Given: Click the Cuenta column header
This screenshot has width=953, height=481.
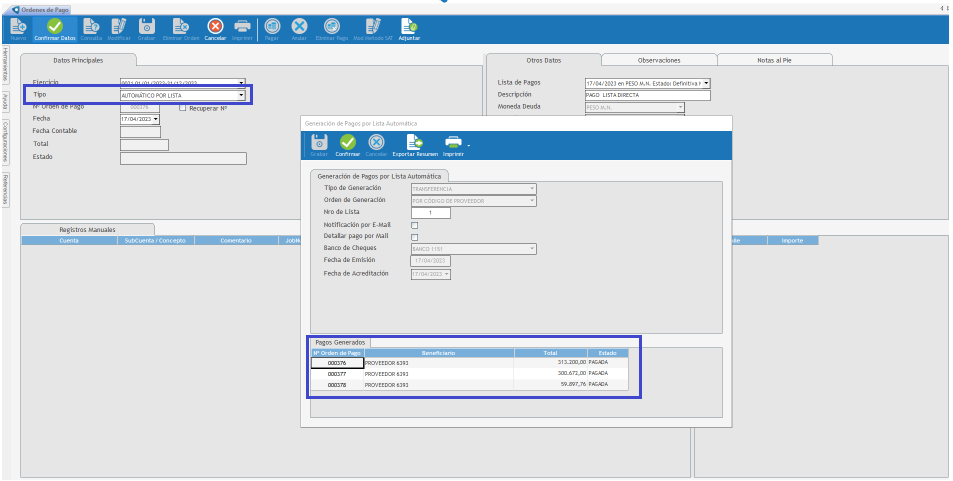Looking at the screenshot, I should 69,241.
